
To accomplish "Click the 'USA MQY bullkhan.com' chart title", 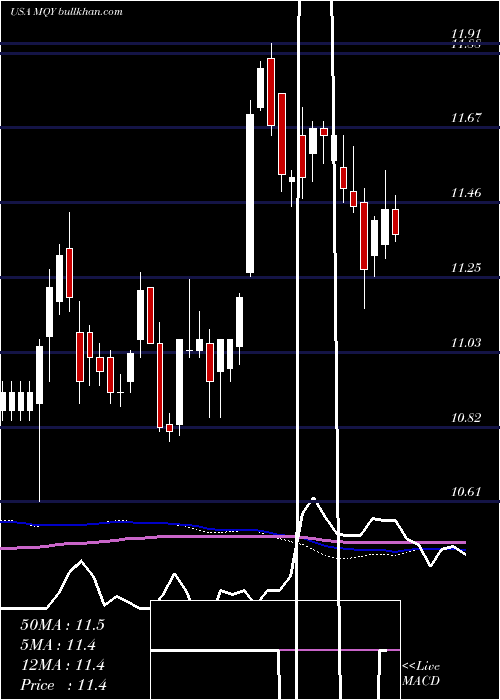I will pos(66,12).
